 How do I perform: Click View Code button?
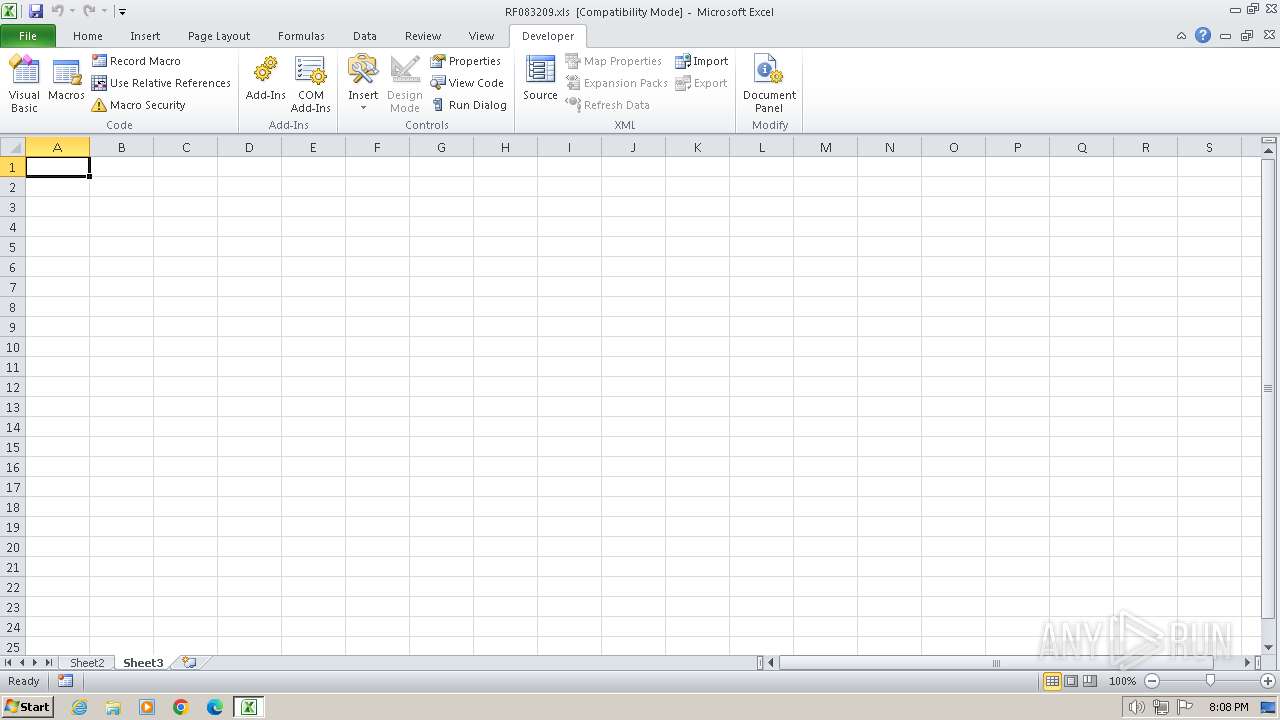467,83
